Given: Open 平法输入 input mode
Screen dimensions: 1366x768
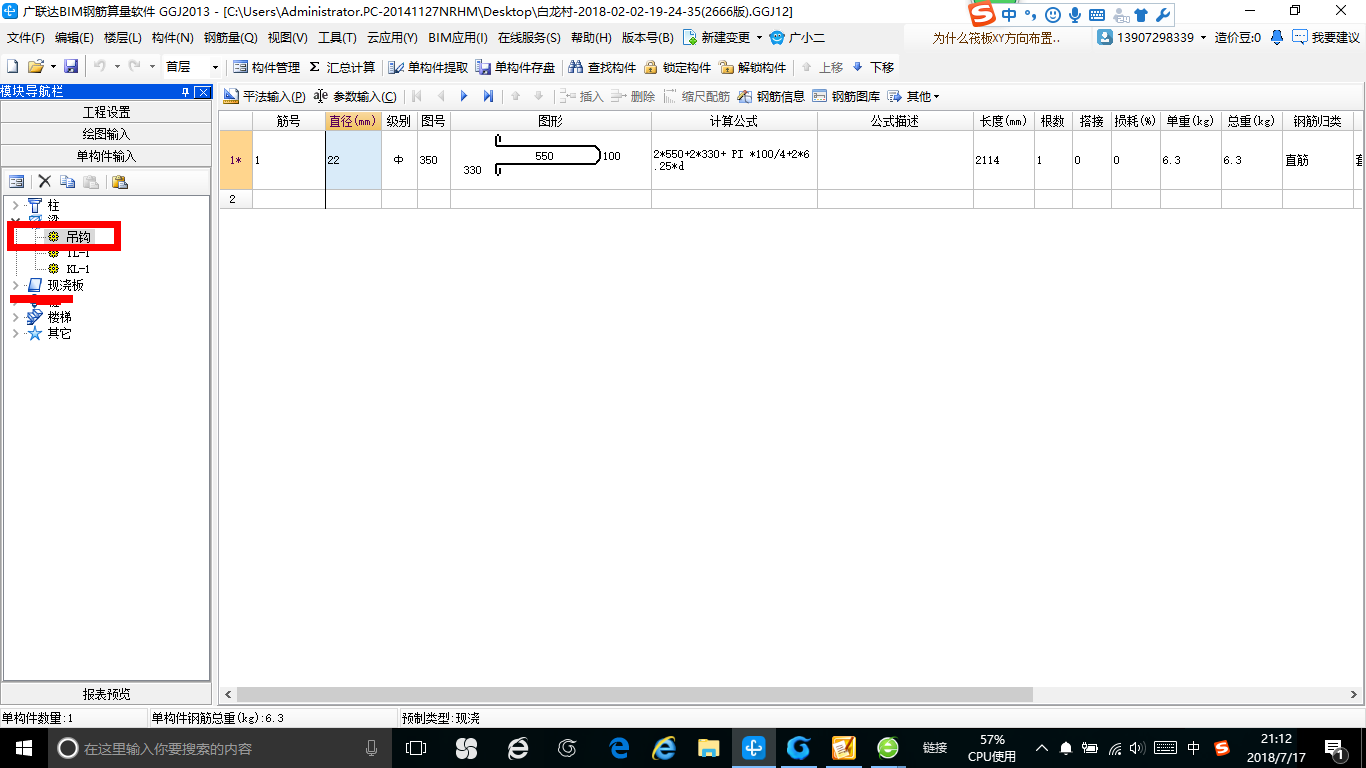Looking at the screenshot, I should (264, 97).
